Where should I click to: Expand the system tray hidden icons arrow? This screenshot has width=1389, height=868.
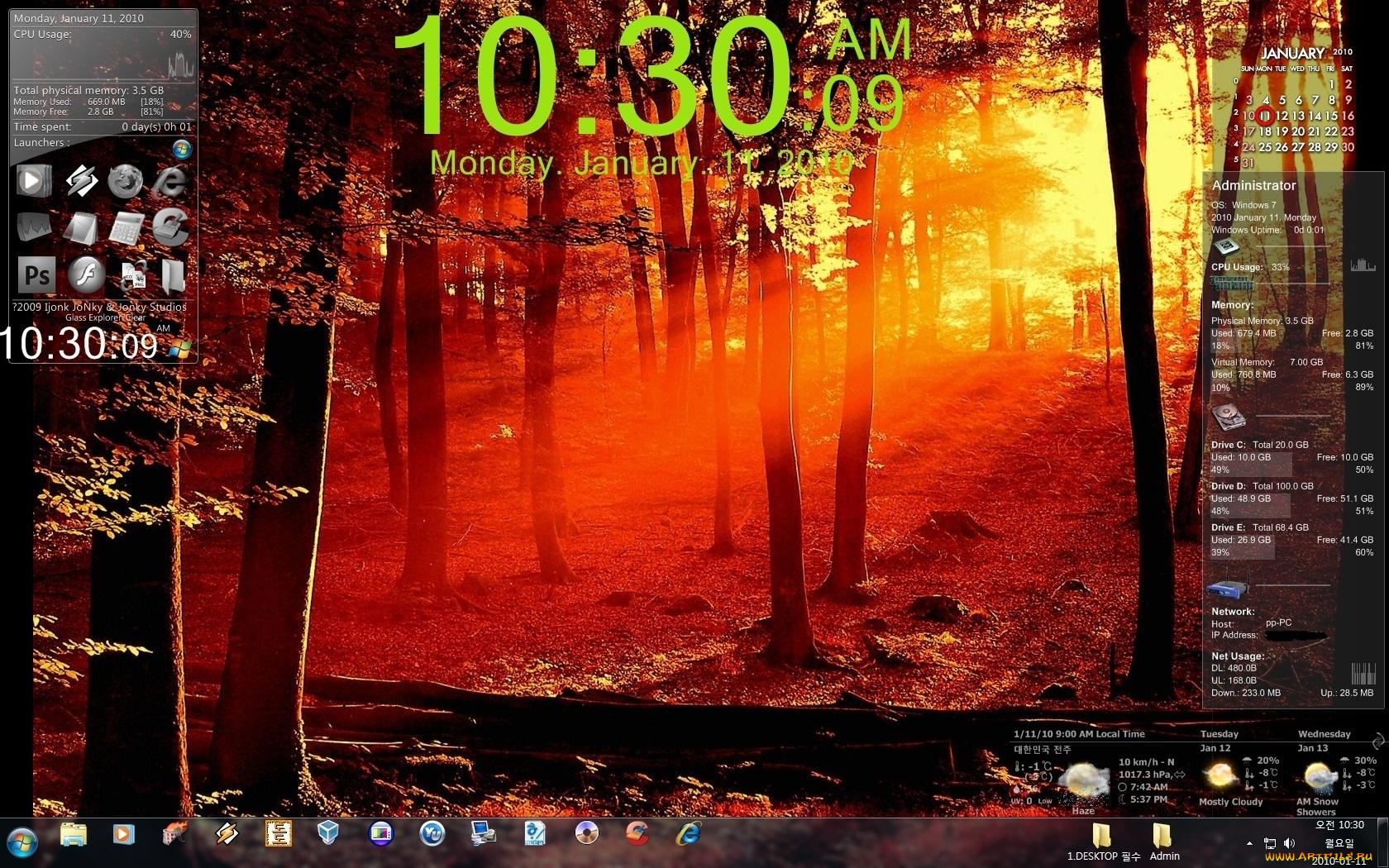click(x=1248, y=844)
